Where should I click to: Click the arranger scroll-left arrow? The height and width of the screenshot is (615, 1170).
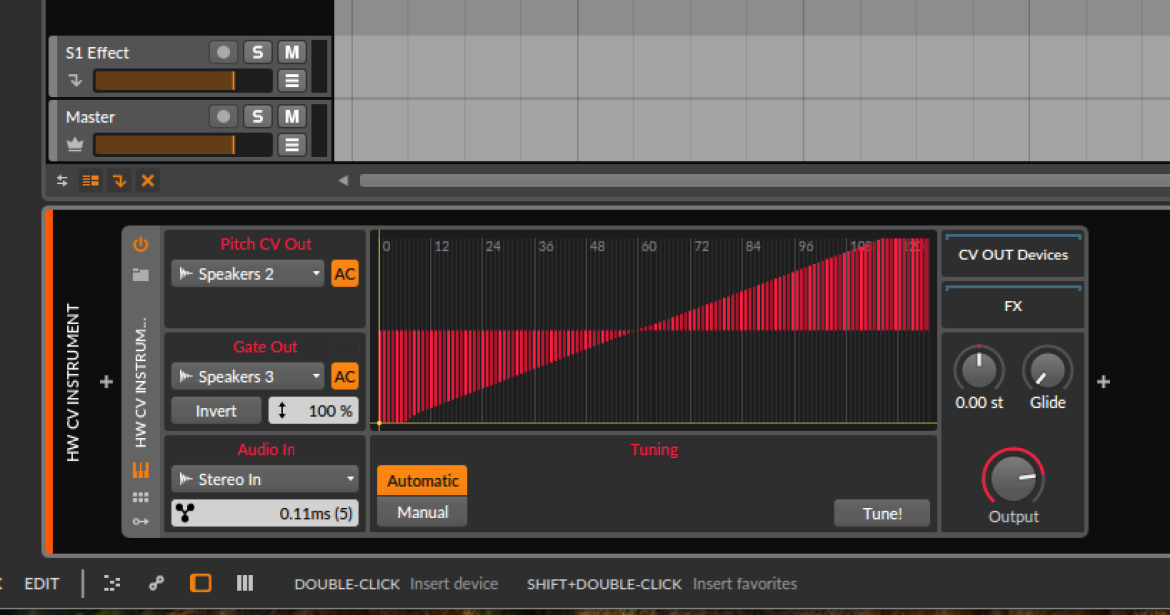tap(343, 181)
